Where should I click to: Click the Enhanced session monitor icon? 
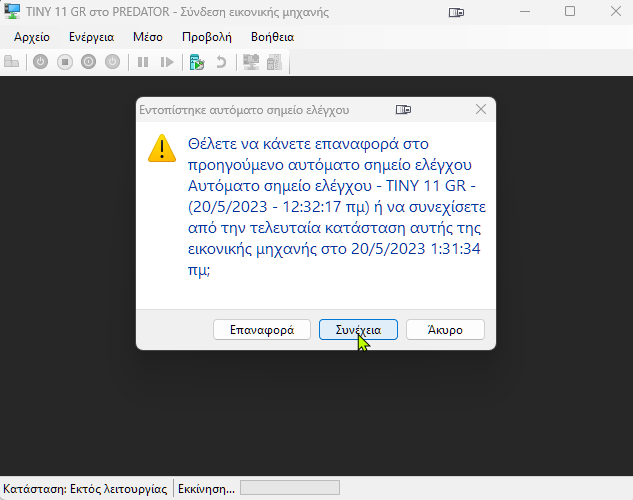[251, 62]
